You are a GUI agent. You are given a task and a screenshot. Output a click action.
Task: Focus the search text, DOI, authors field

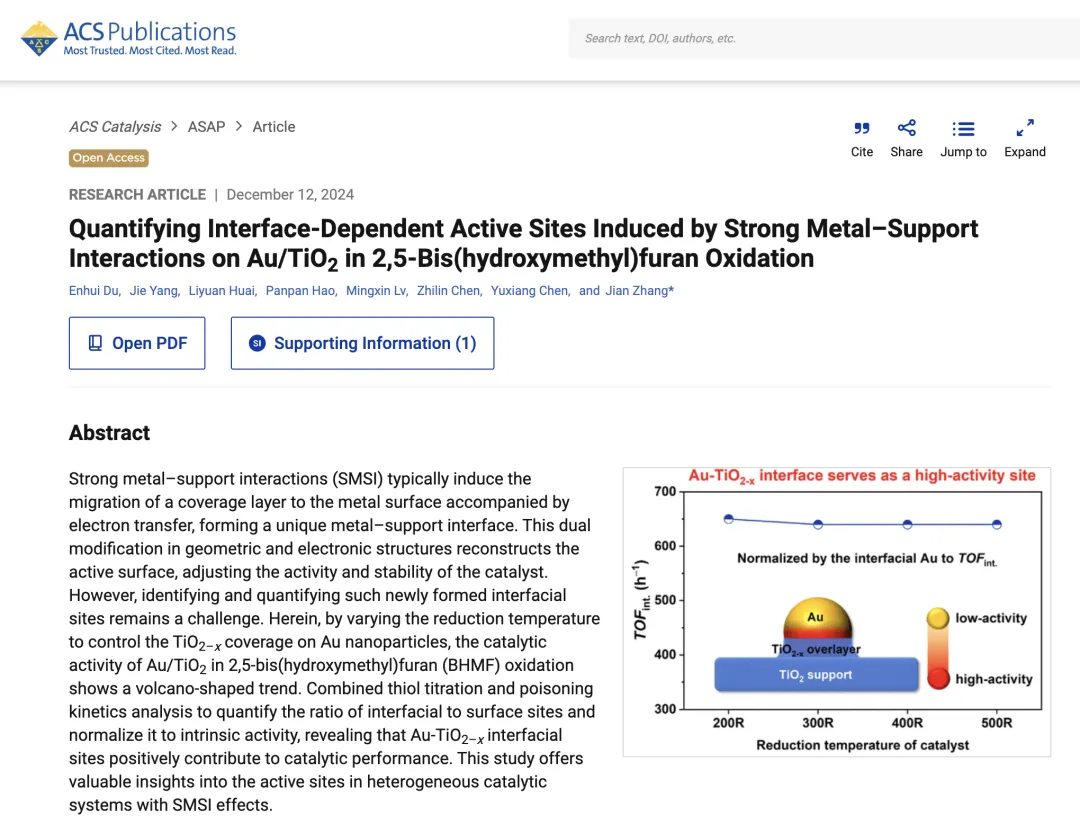pyautogui.click(x=824, y=39)
